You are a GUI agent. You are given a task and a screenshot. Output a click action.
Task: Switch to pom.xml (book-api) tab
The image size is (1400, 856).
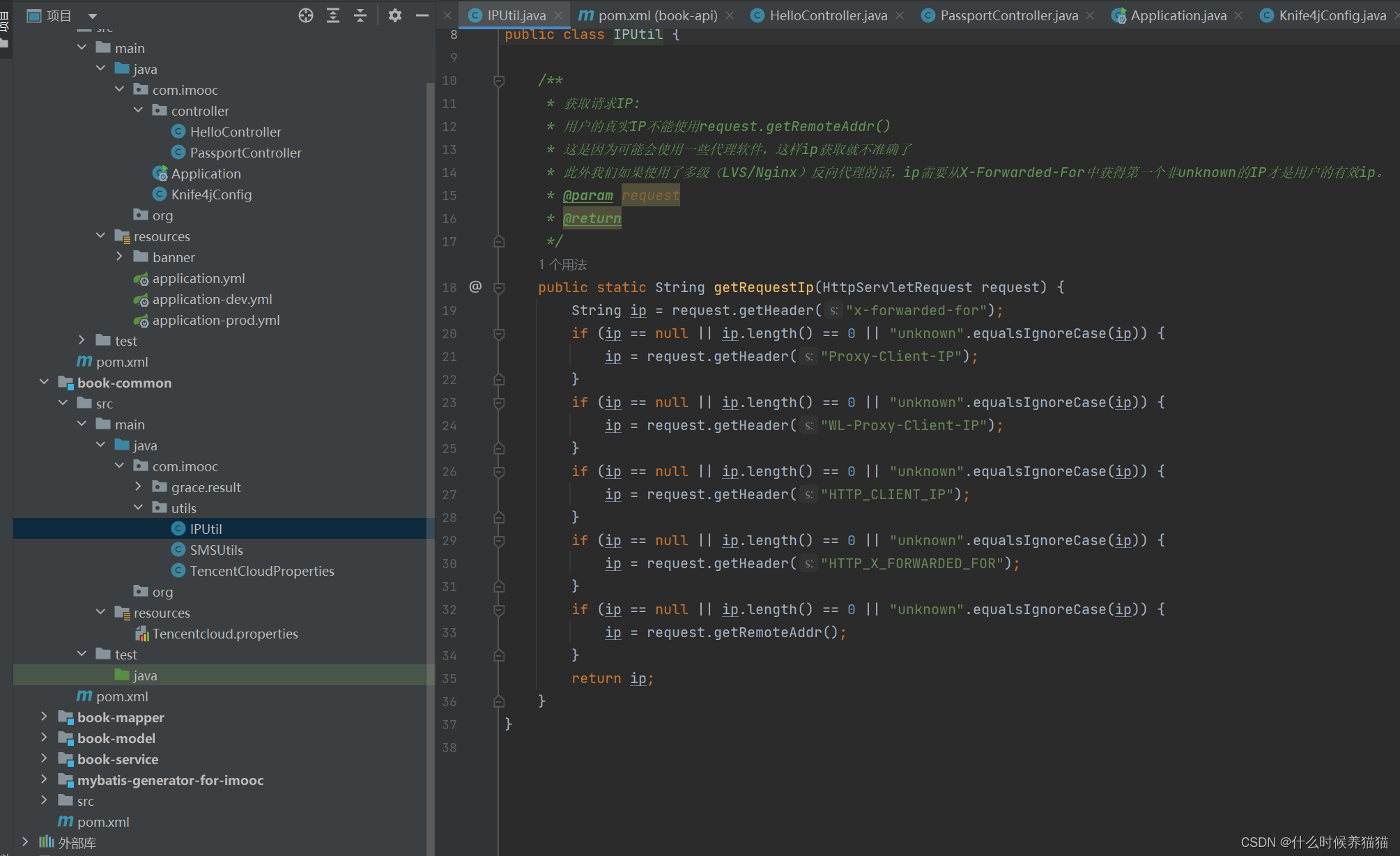(x=658, y=15)
